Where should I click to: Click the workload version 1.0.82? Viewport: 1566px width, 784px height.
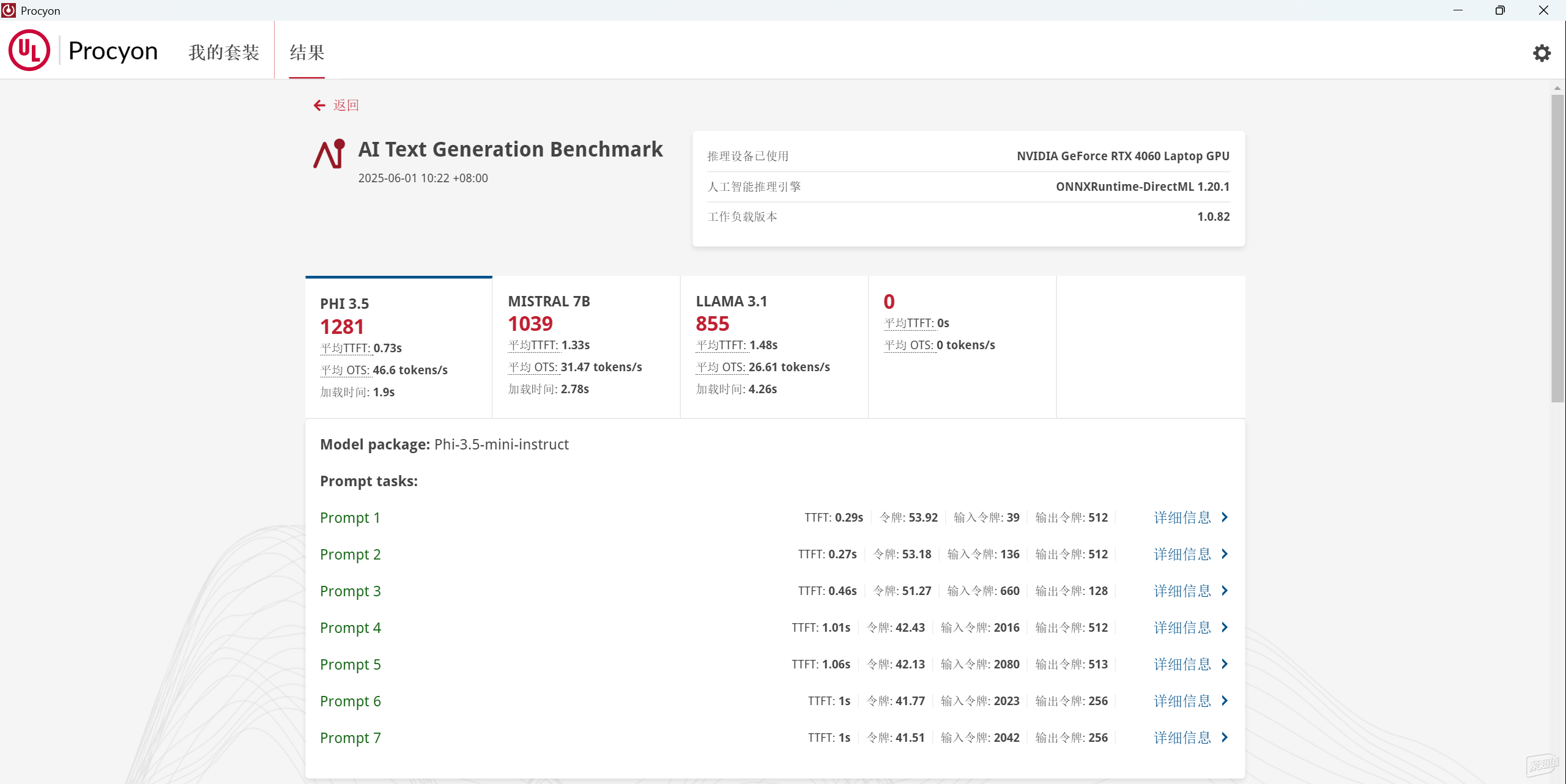pos(1214,216)
